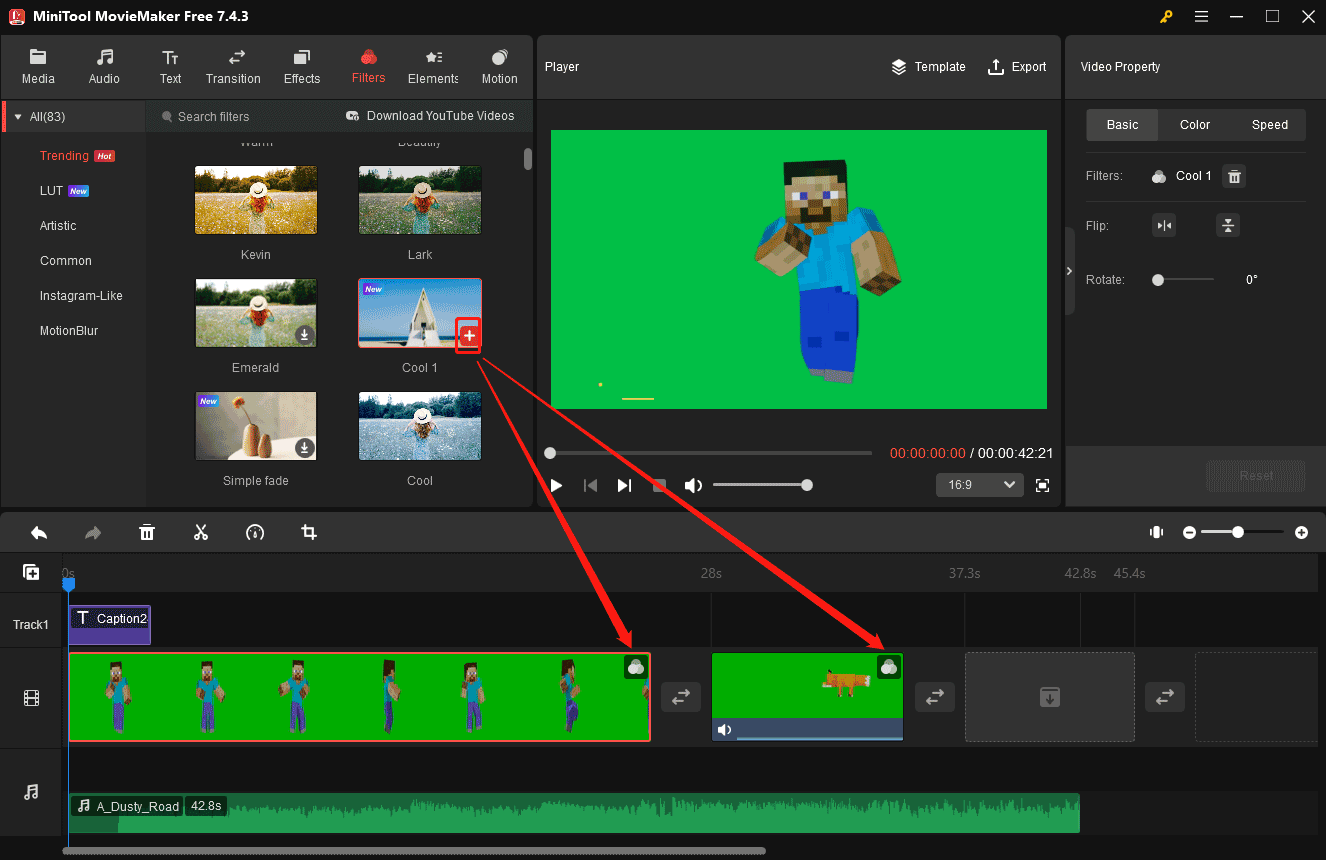
Task: Select the Instagram-Like filter category
Action: click(81, 296)
